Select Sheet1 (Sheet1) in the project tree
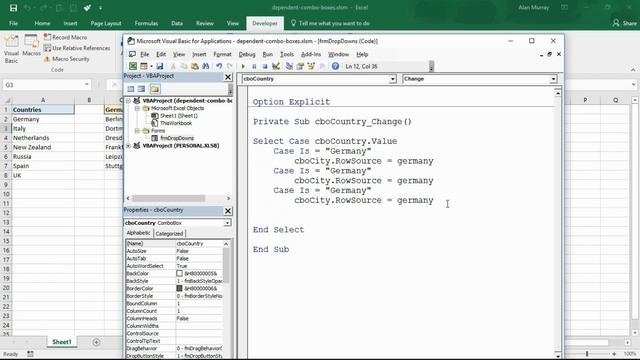 click(174, 116)
